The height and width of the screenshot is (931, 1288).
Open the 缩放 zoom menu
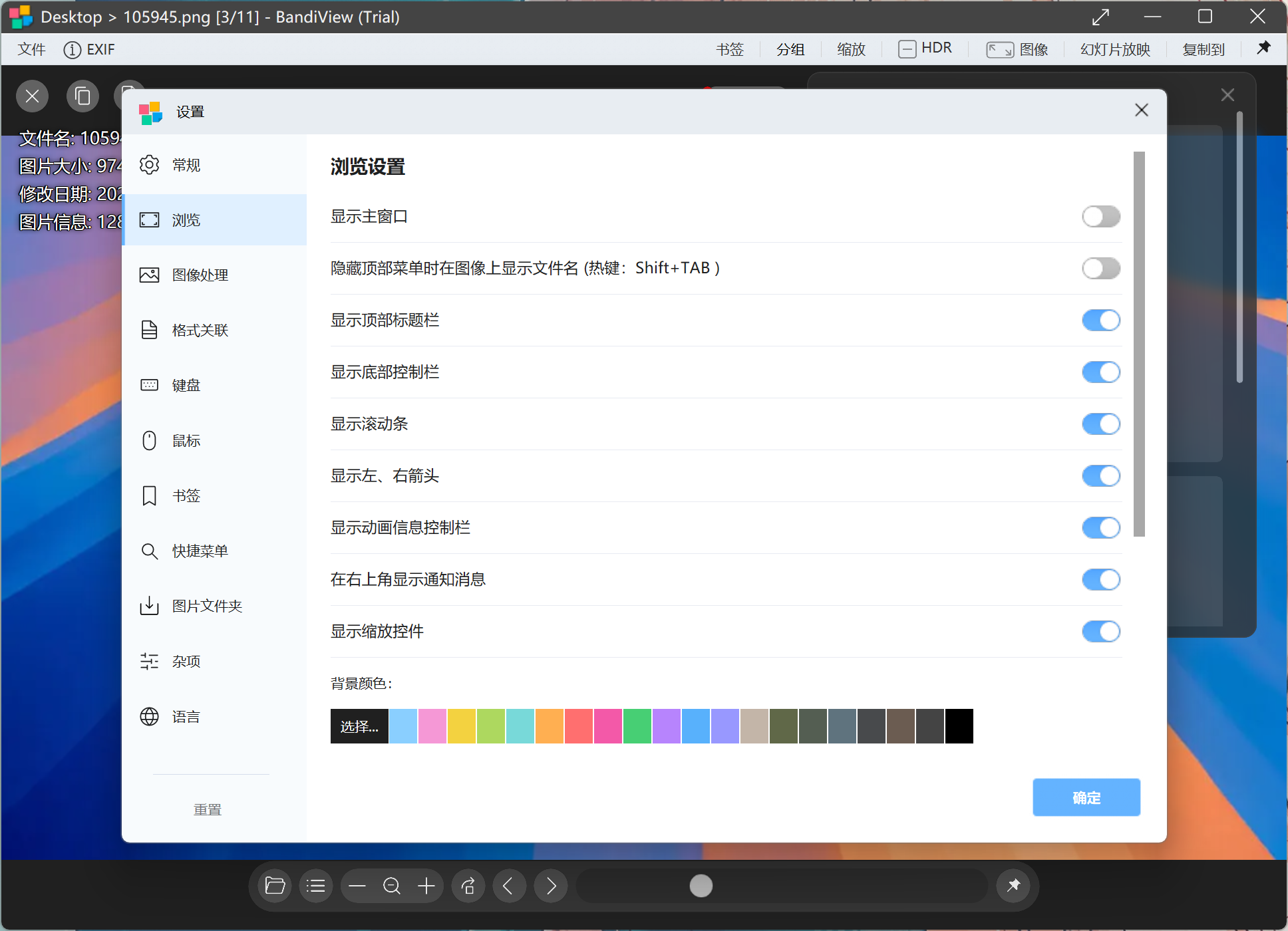[x=851, y=49]
